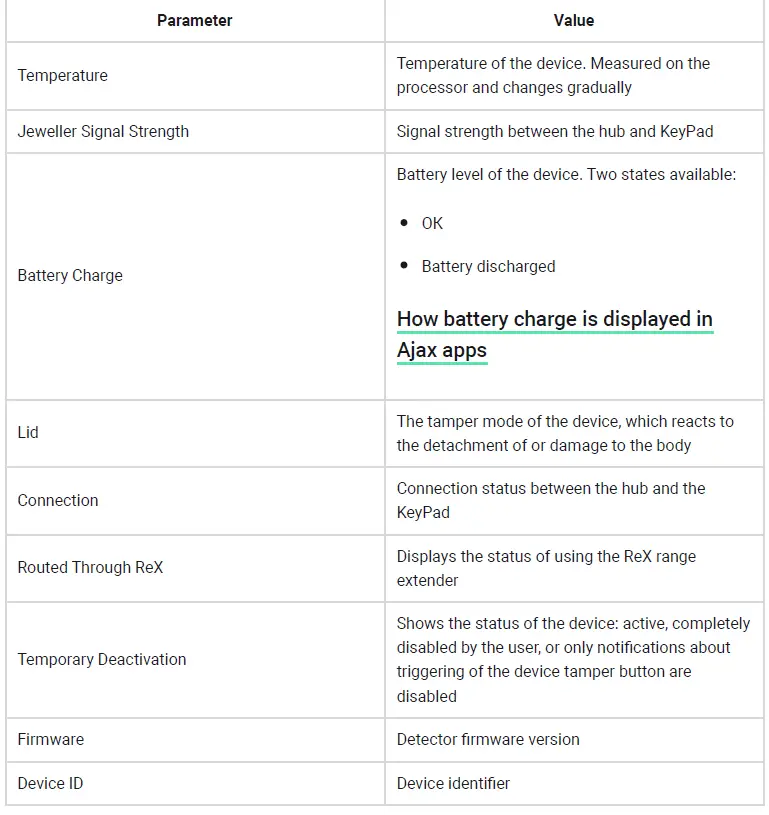Viewport: 769px width, 815px height.
Task: Click the Device ID parameter cell
Action: (50, 783)
